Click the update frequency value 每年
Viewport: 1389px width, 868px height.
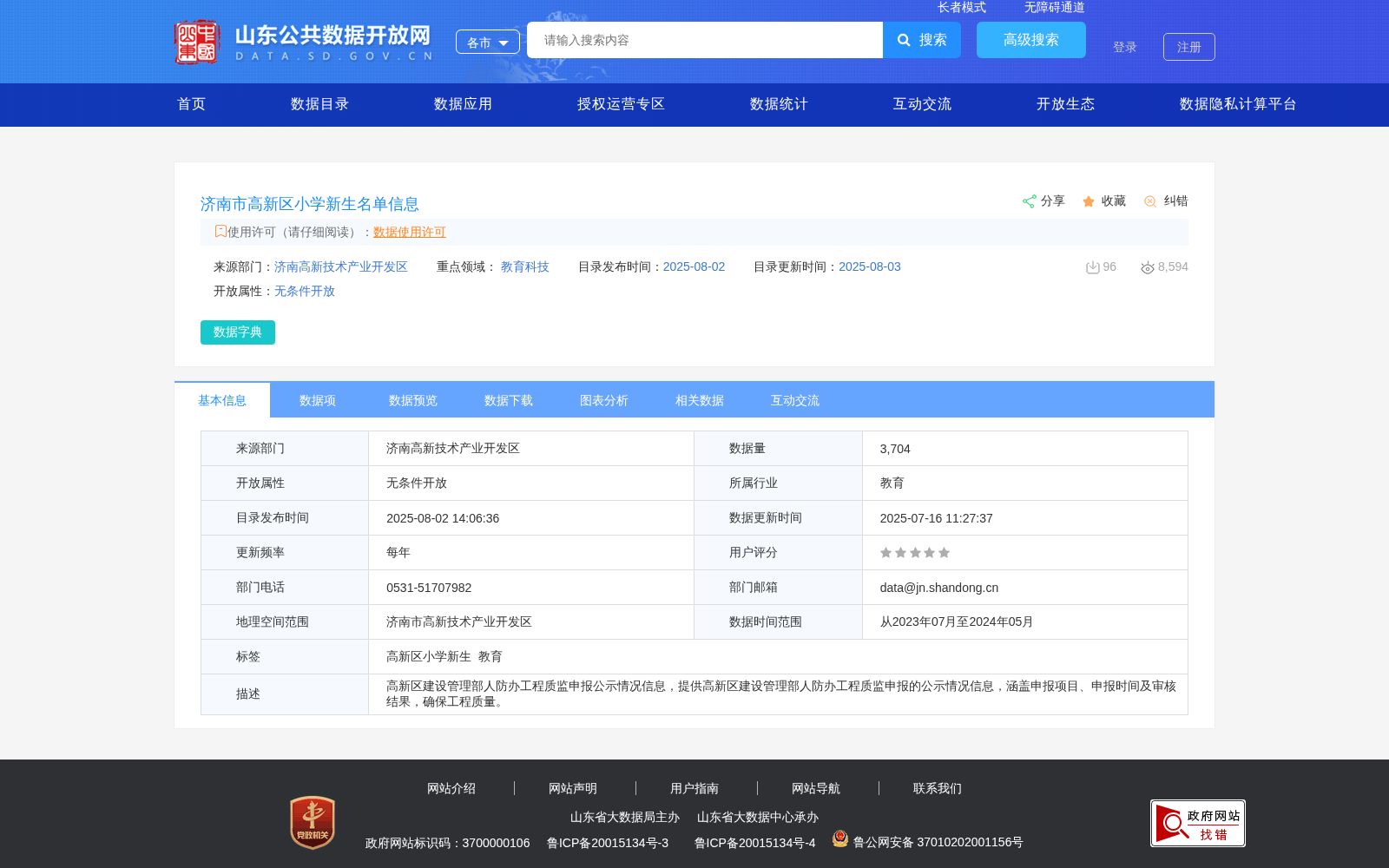tap(398, 553)
